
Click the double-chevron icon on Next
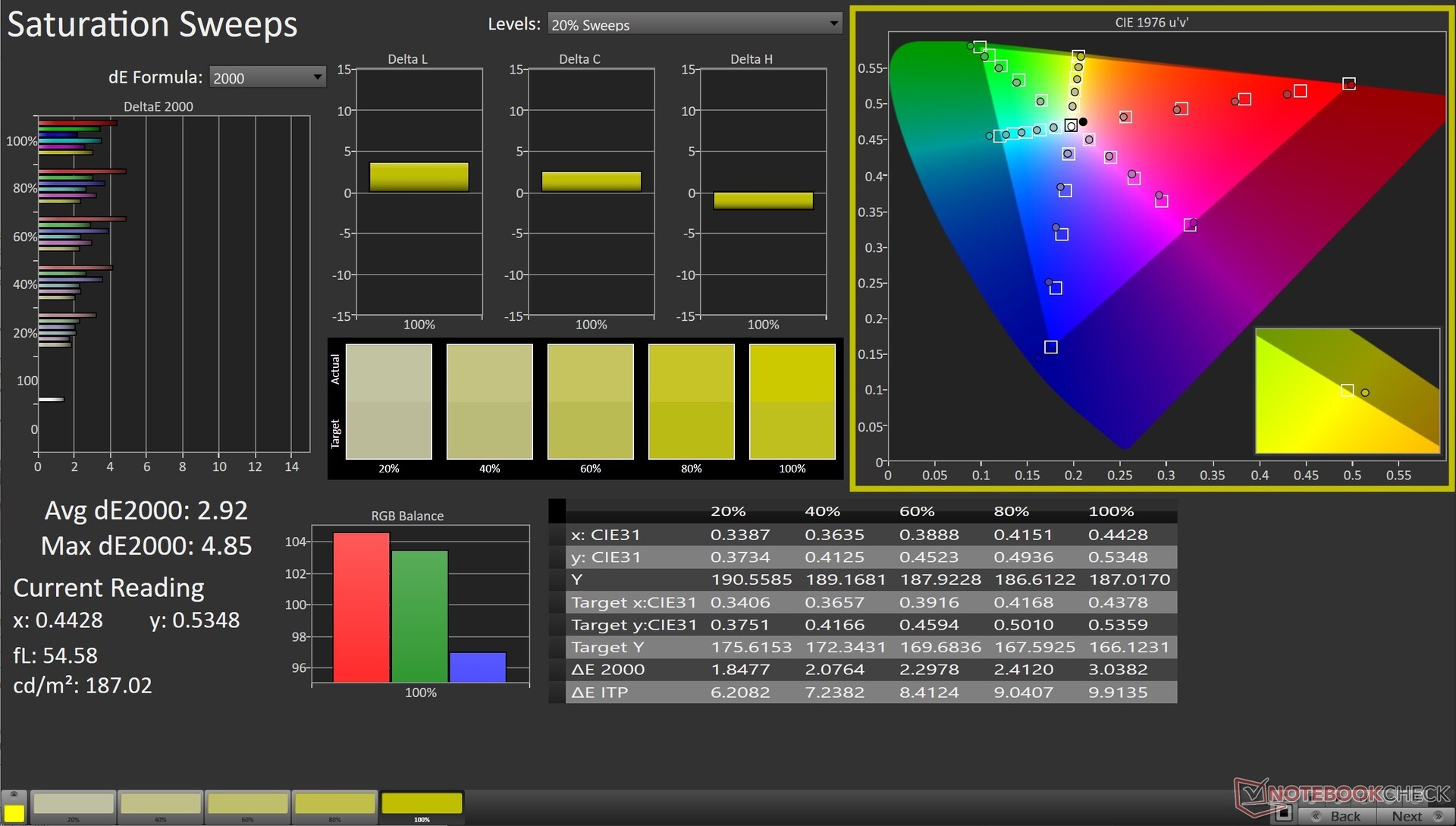click(x=1437, y=816)
